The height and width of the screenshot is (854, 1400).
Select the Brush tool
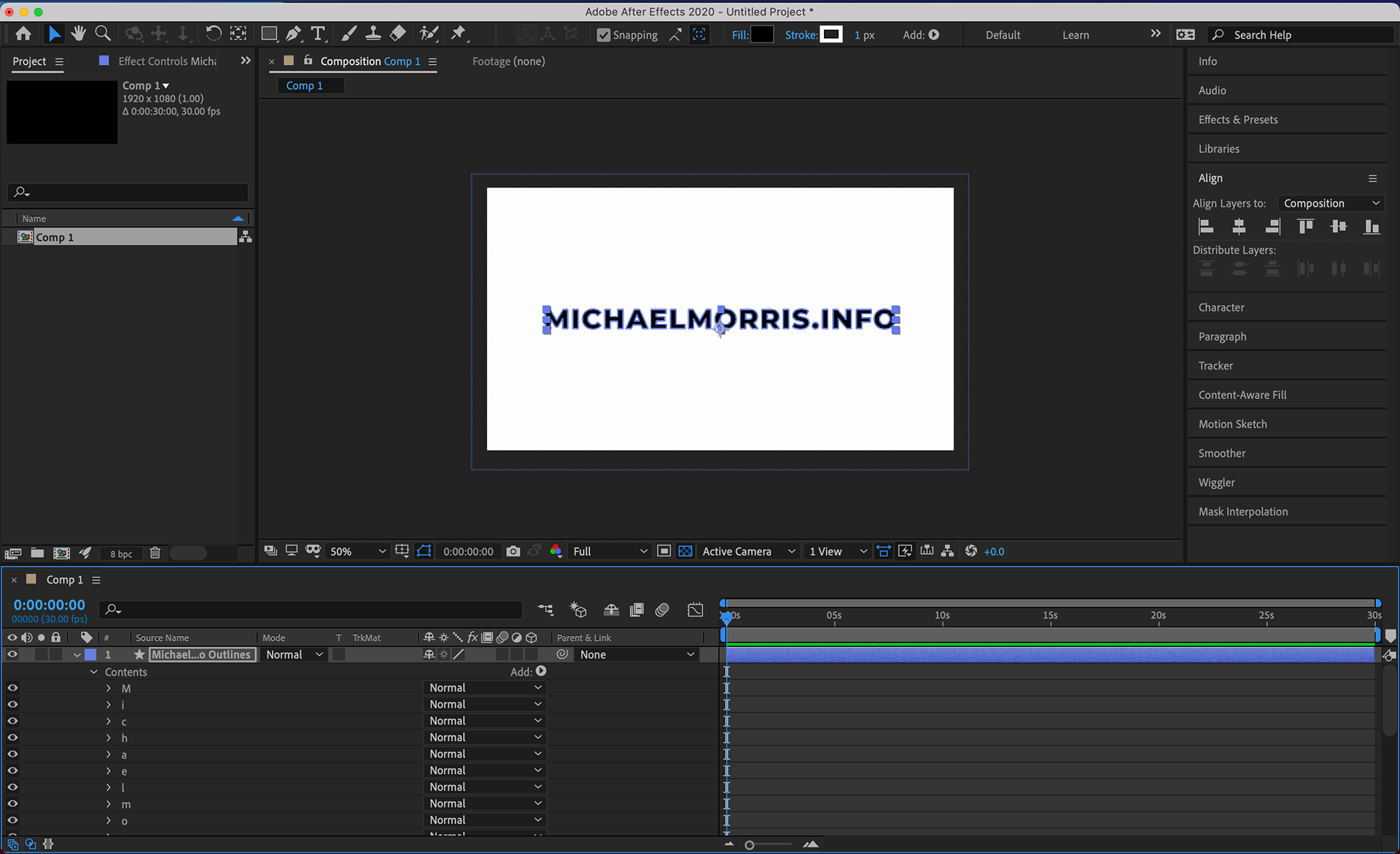(x=349, y=34)
